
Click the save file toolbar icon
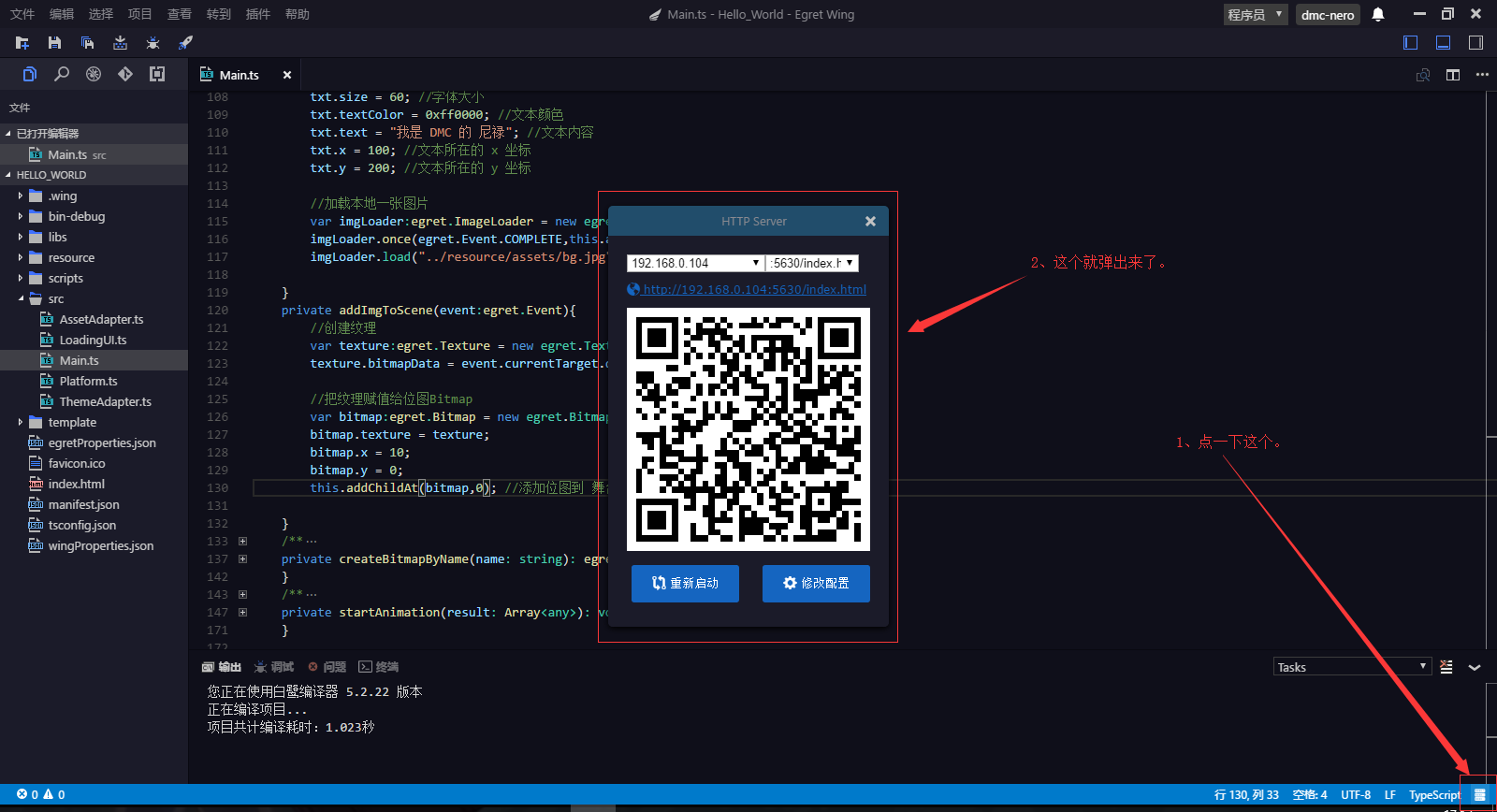pos(54,43)
